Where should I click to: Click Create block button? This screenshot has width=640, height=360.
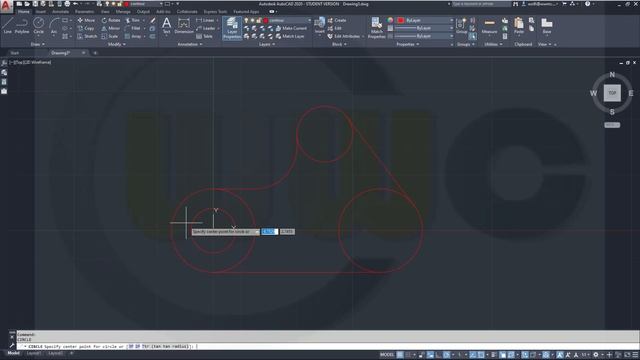(337, 20)
